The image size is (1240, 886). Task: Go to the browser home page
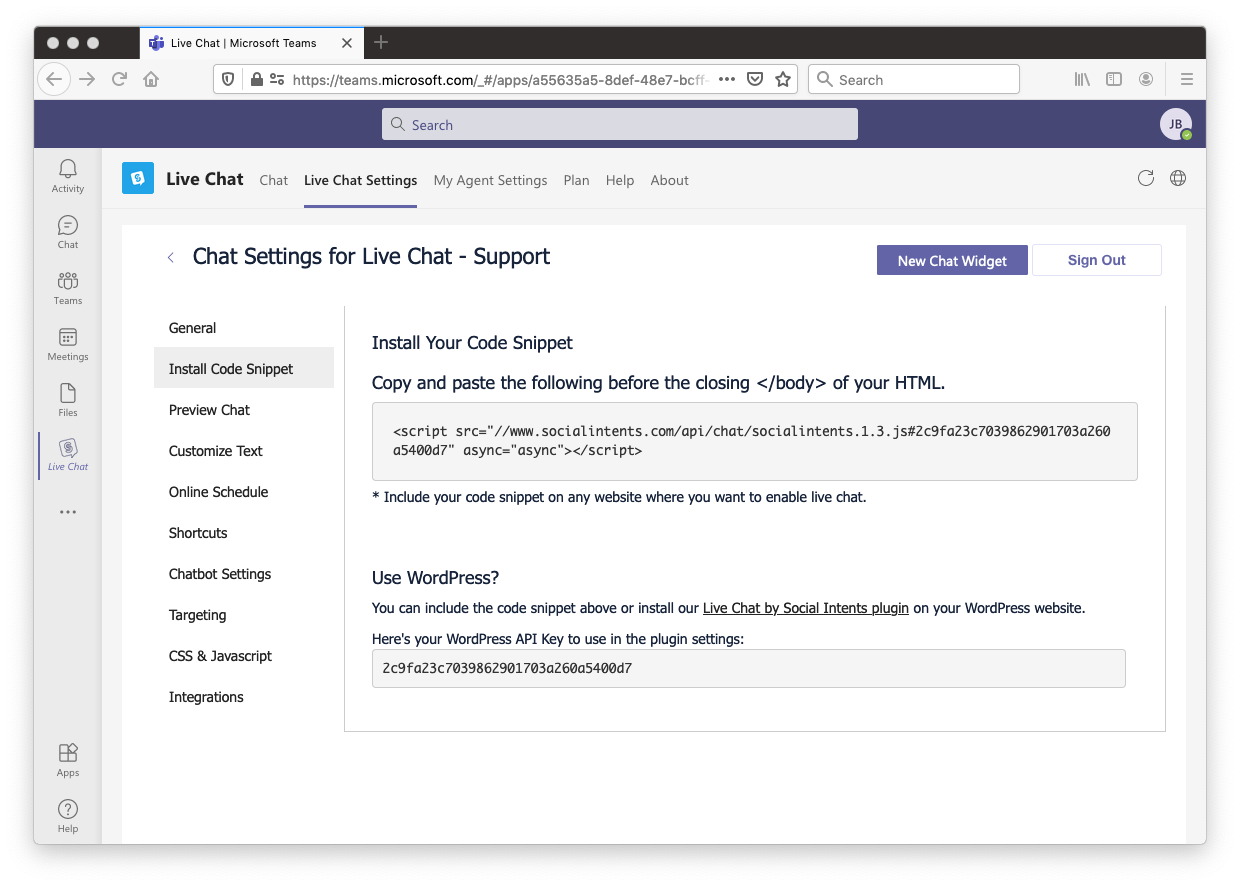(151, 79)
